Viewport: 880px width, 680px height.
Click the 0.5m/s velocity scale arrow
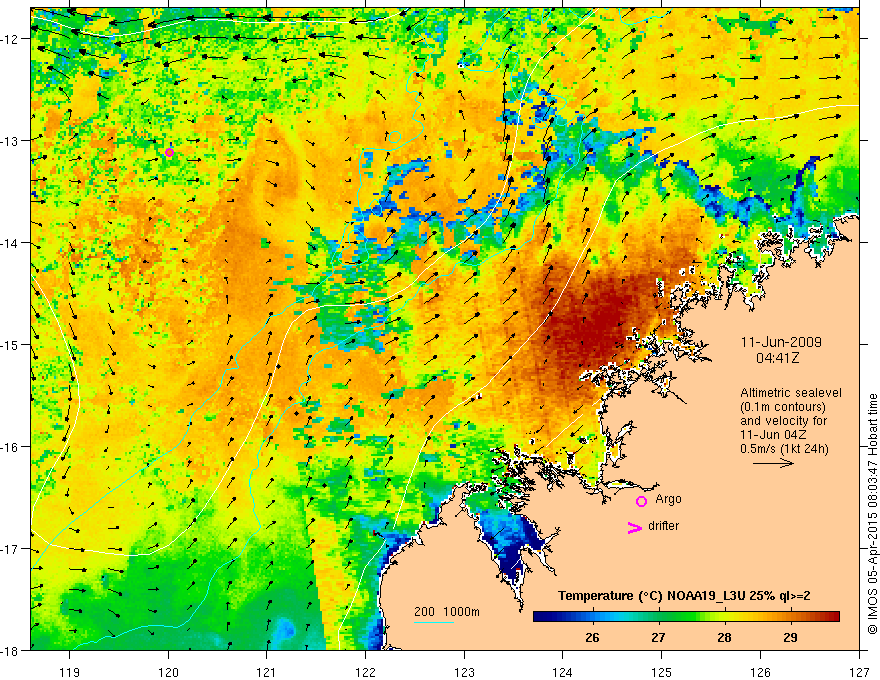click(773, 463)
